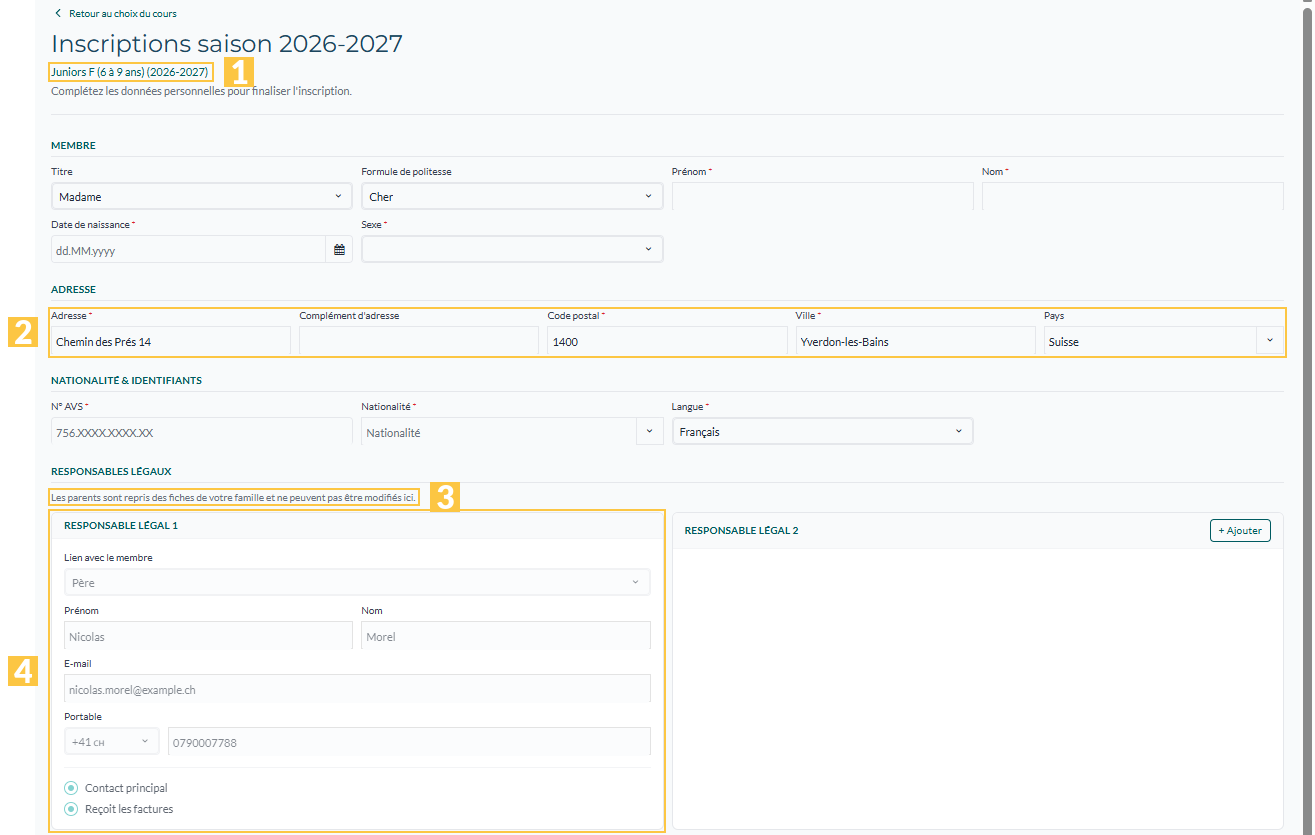Toggle the Reçoit les factures radio option

click(71, 809)
